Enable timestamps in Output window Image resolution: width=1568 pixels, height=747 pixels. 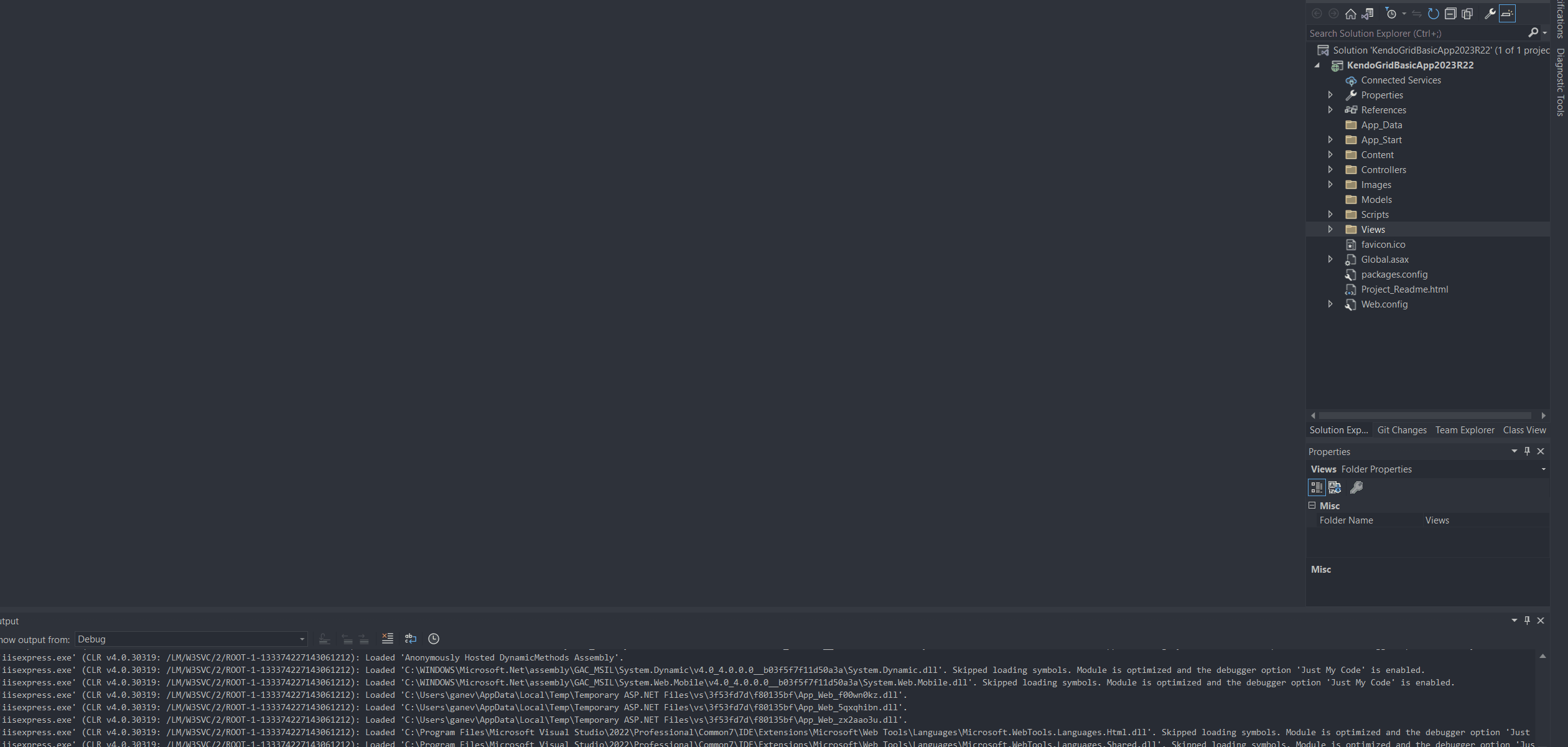point(434,639)
